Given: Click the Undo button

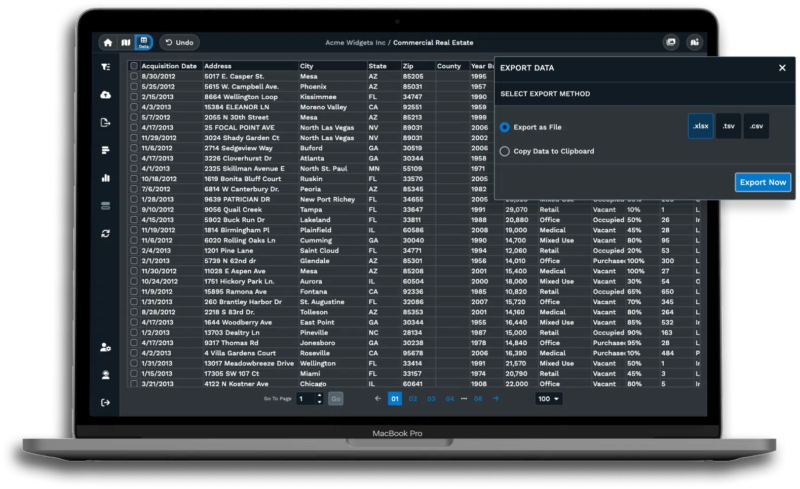Looking at the screenshot, I should [178, 43].
